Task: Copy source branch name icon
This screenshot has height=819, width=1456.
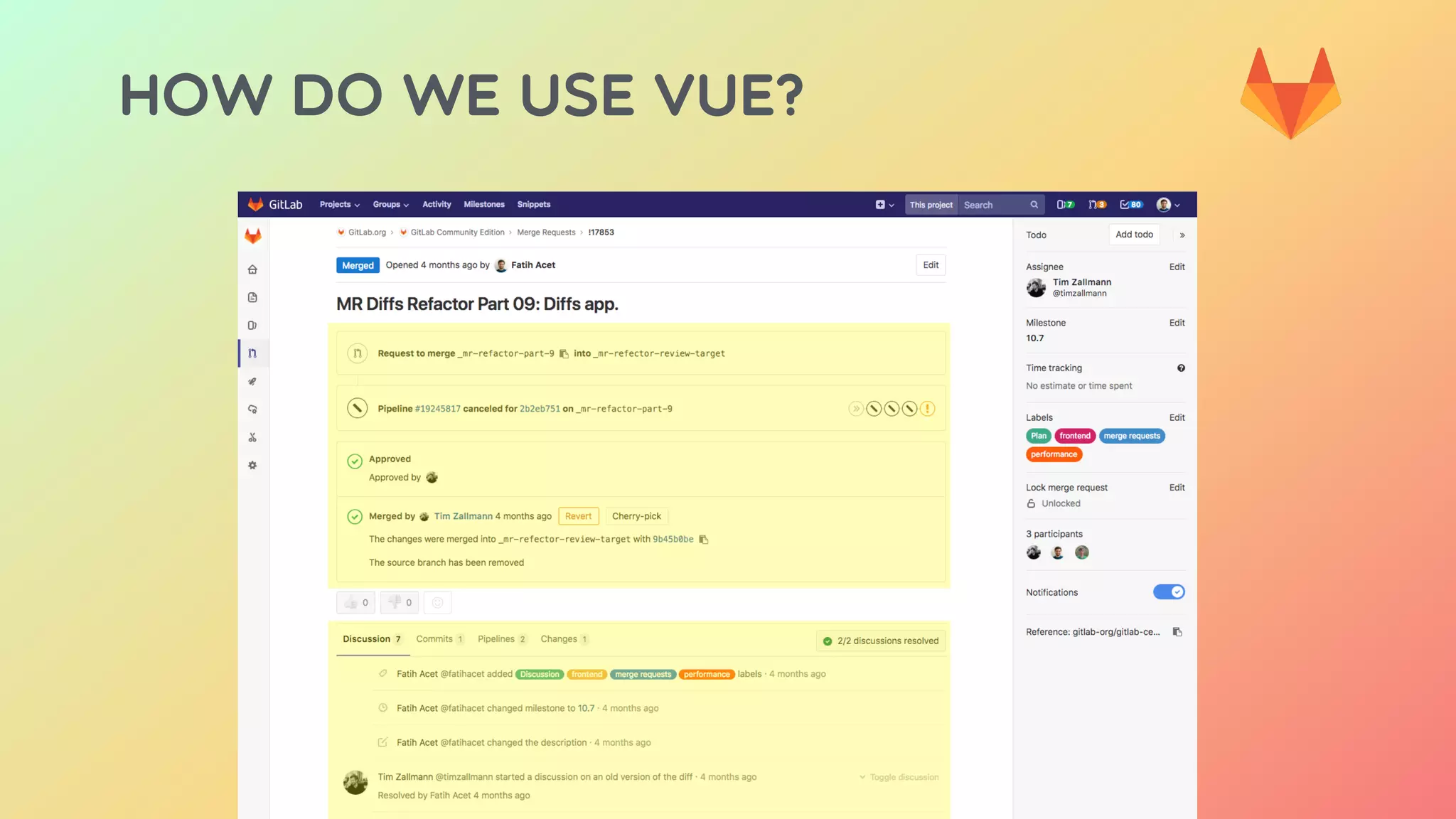Action: (564, 353)
